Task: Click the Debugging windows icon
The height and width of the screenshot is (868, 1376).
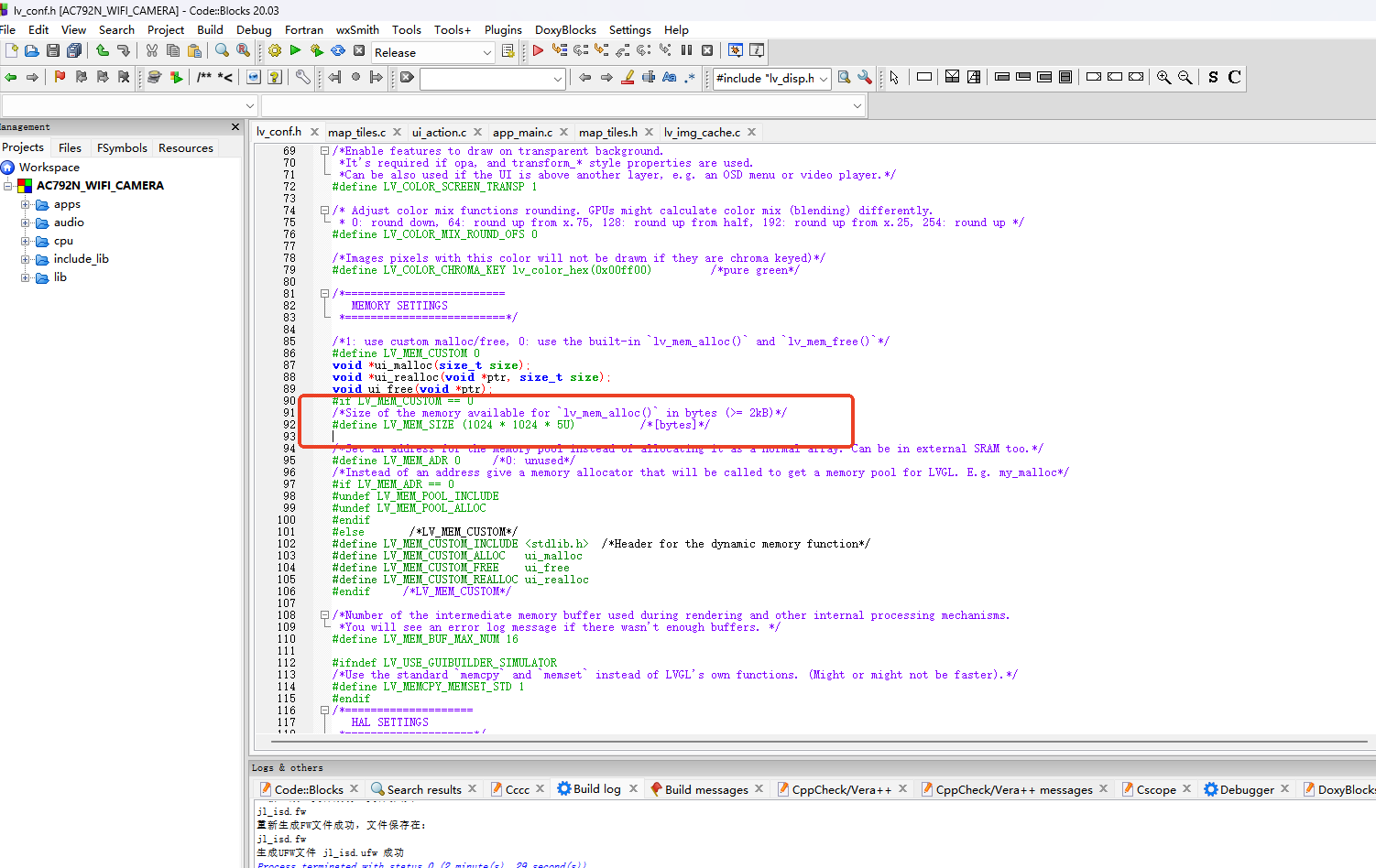Action: pyautogui.click(x=735, y=51)
